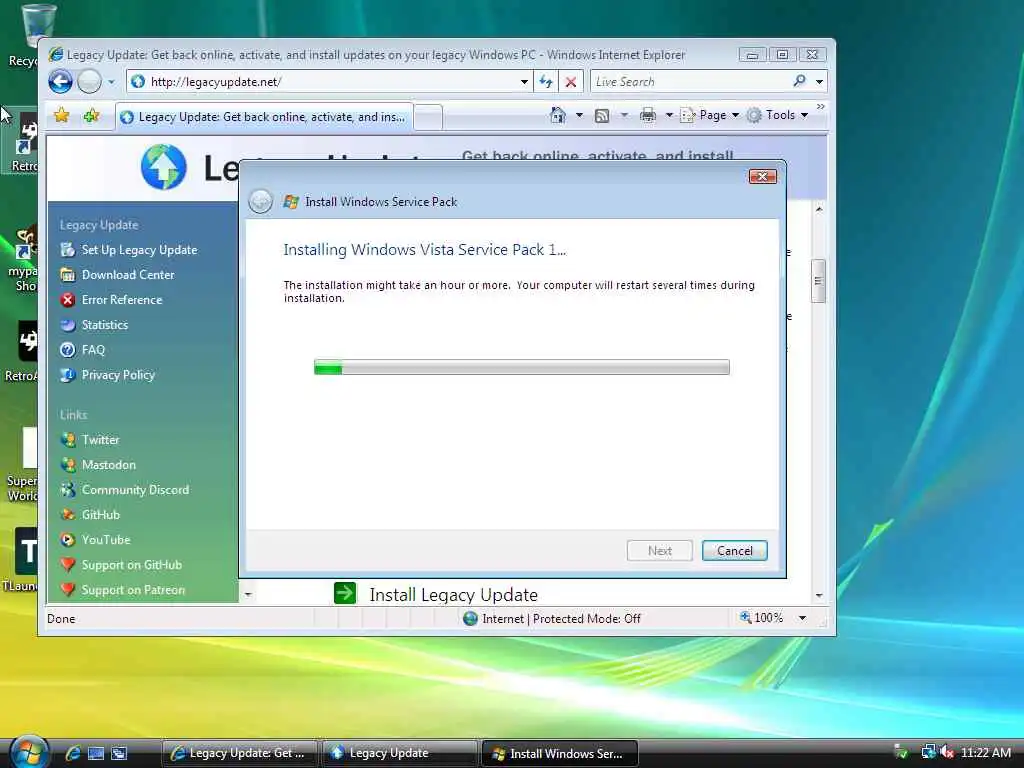The width and height of the screenshot is (1024, 768).
Task: Click the Live Search input field
Action: click(691, 82)
